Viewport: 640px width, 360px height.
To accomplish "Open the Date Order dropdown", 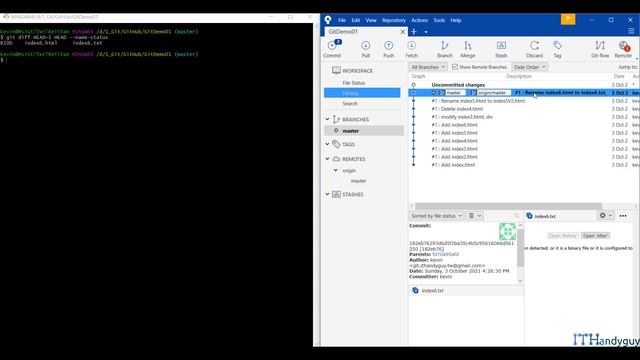I will [529, 67].
